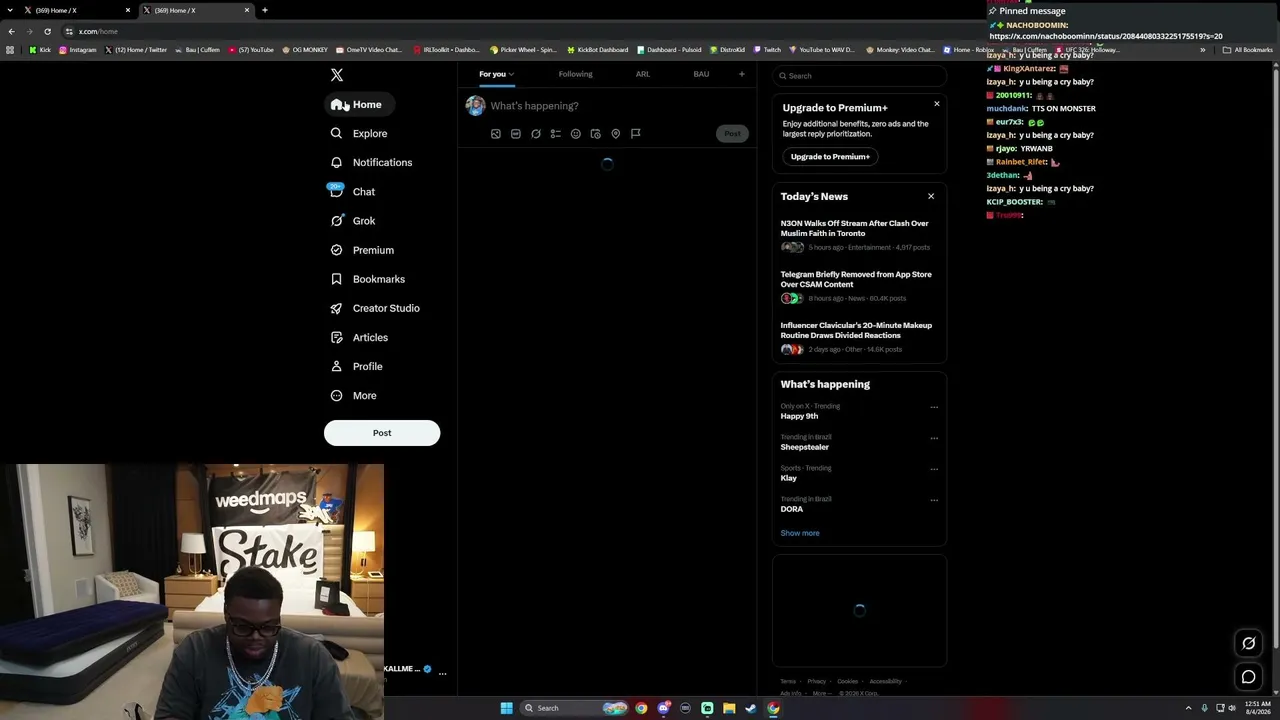This screenshot has width=1280, height=720.
Task: Open the Sheepstealer trending topic
Action: tap(805, 447)
